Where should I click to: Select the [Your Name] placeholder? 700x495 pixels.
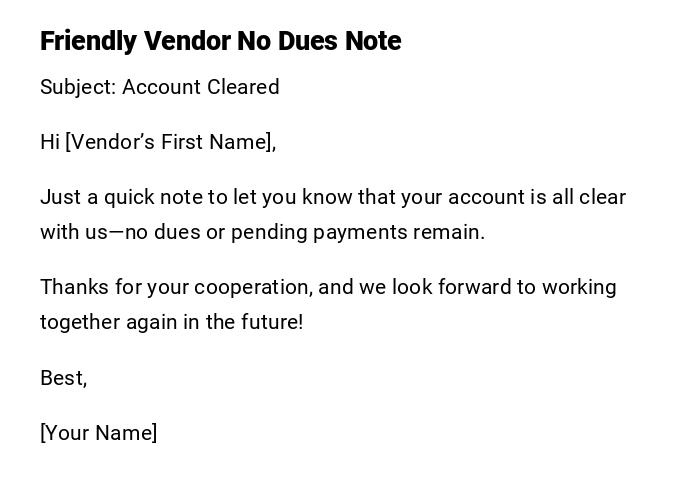click(x=98, y=433)
